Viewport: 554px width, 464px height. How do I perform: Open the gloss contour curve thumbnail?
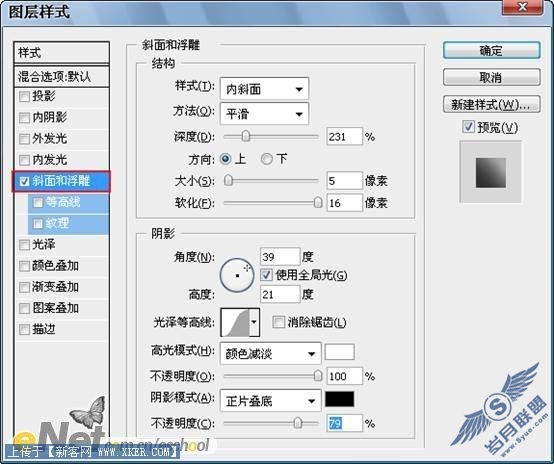[235, 322]
